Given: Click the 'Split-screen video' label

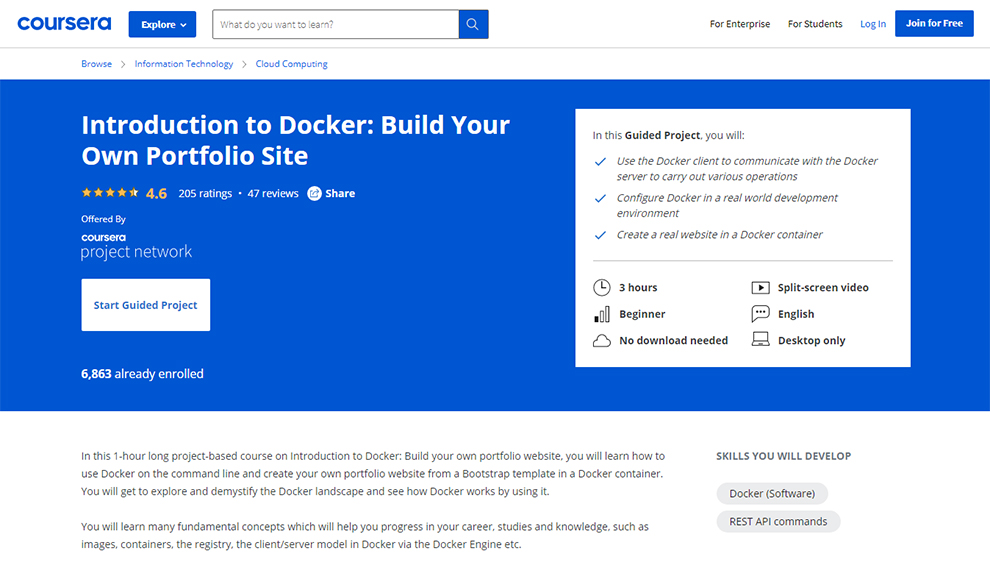Looking at the screenshot, I should pyautogui.click(x=823, y=287).
